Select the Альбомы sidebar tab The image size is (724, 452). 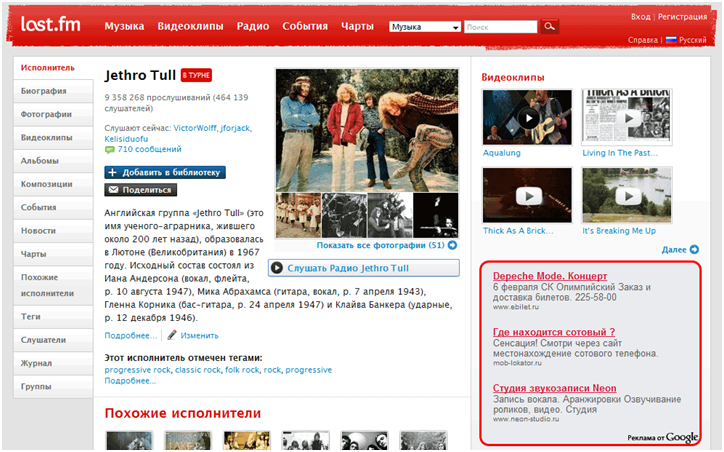point(54,161)
